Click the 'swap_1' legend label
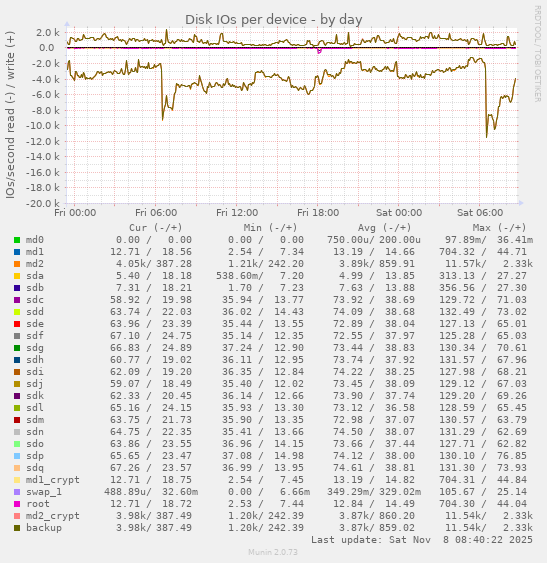This screenshot has height=563, width=547. point(44,492)
